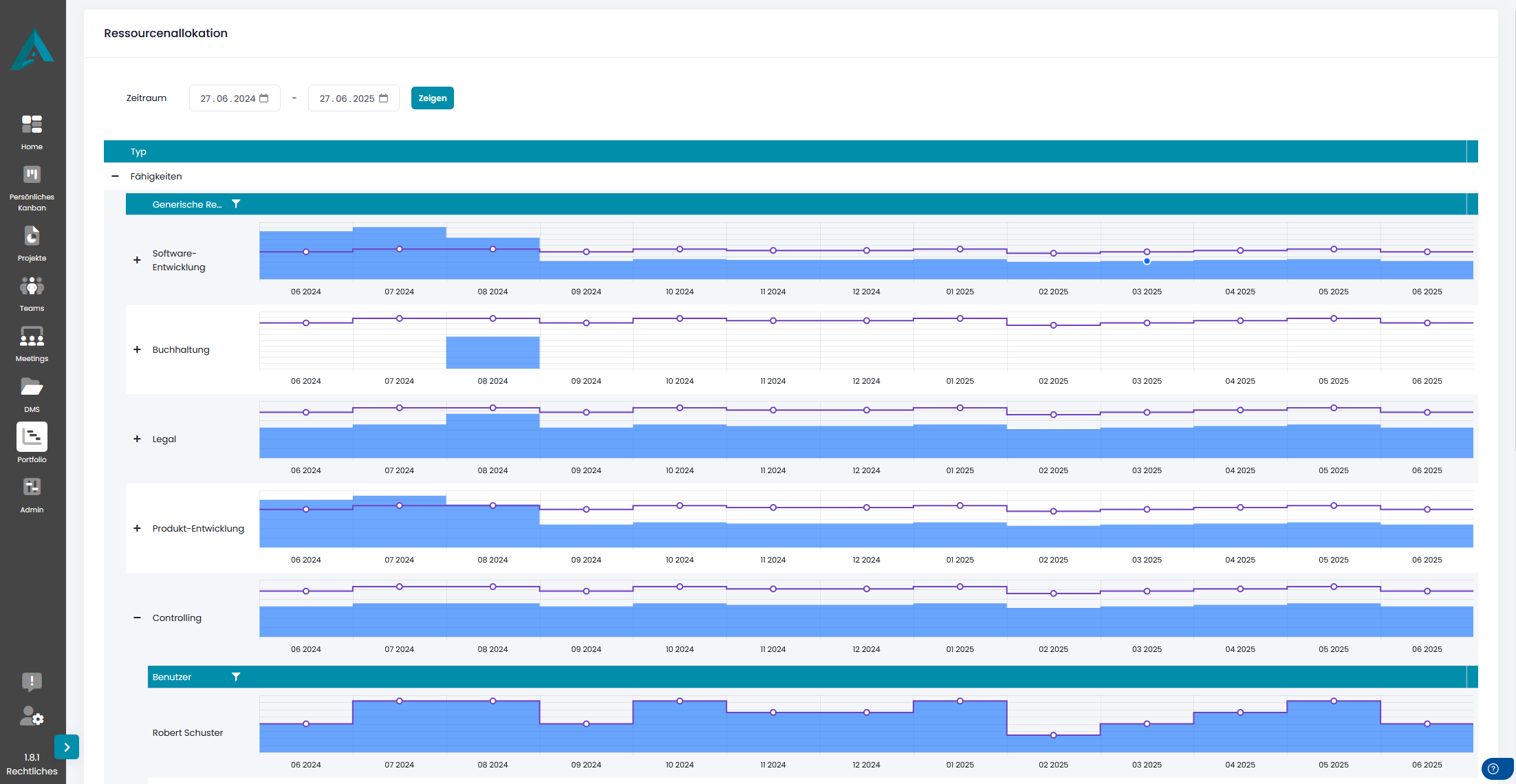The width and height of the screenshot is (1516, 784).
Task: Expand the sidebar with the arrow button
Action: 66,747
